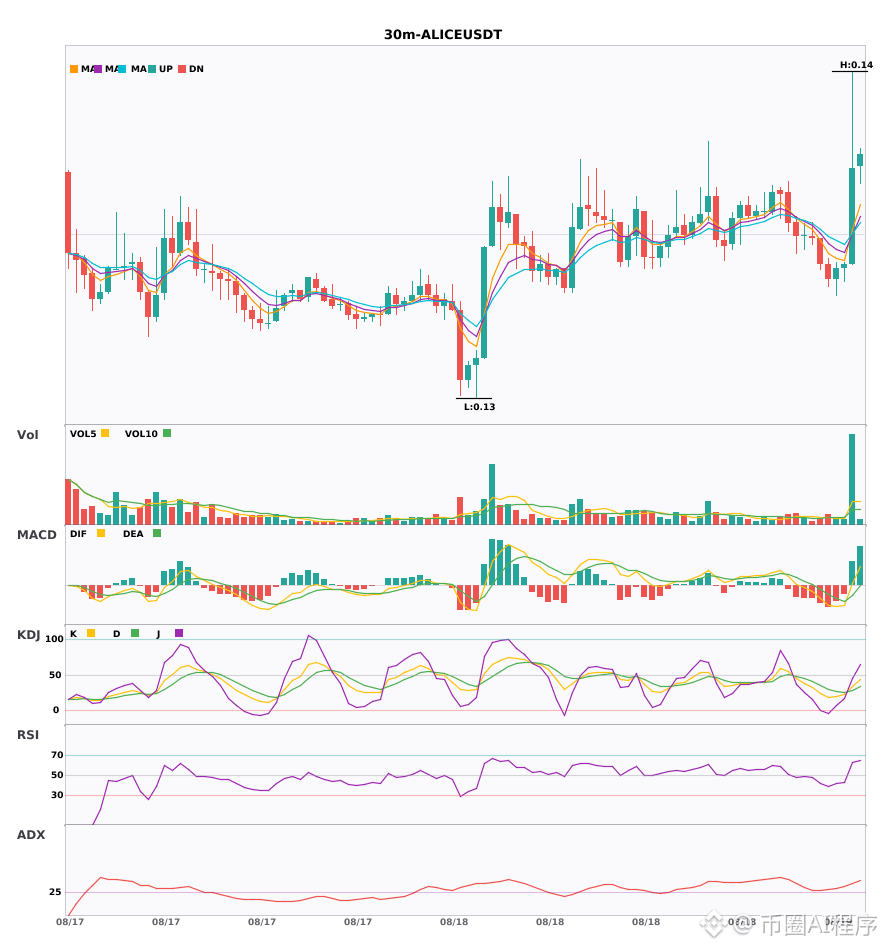
Task: Click the VOL5 legend text
Action: click(x=83, y=434)
